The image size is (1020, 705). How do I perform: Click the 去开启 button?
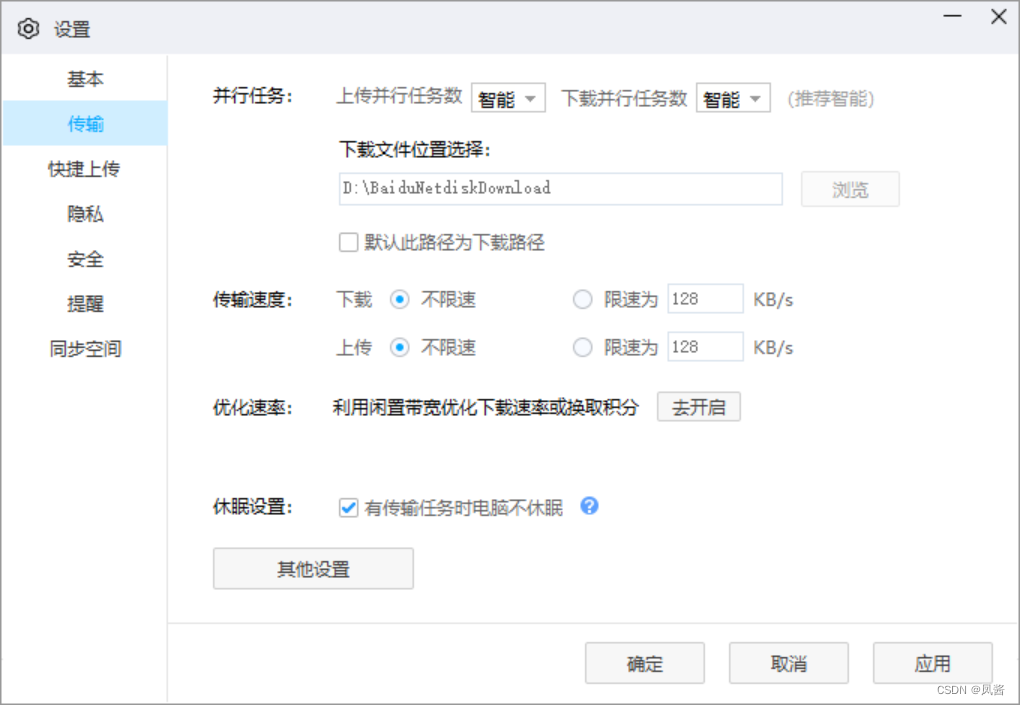699,407
